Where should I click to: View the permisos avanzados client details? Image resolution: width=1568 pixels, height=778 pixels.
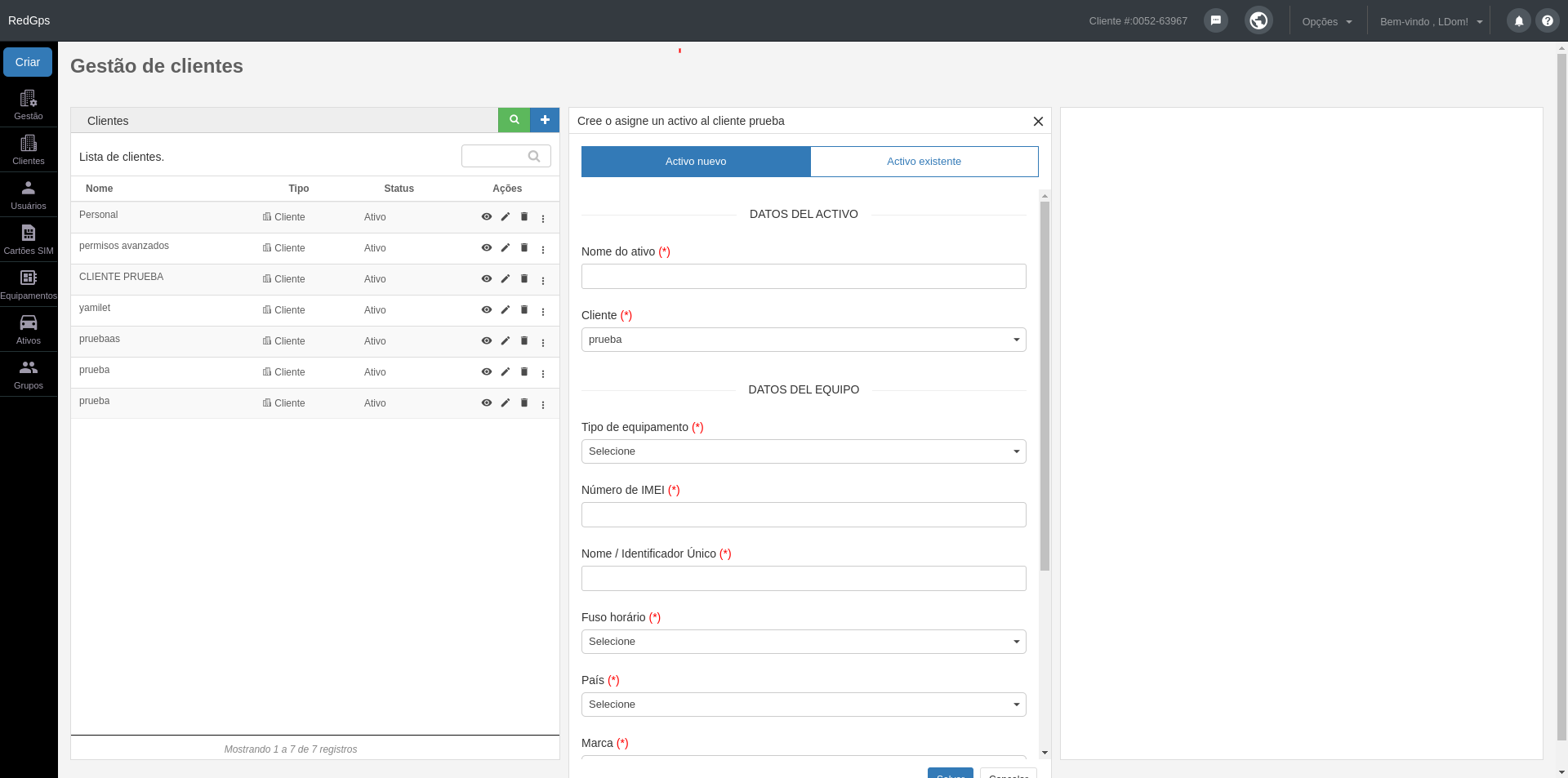tap(487, 248)
